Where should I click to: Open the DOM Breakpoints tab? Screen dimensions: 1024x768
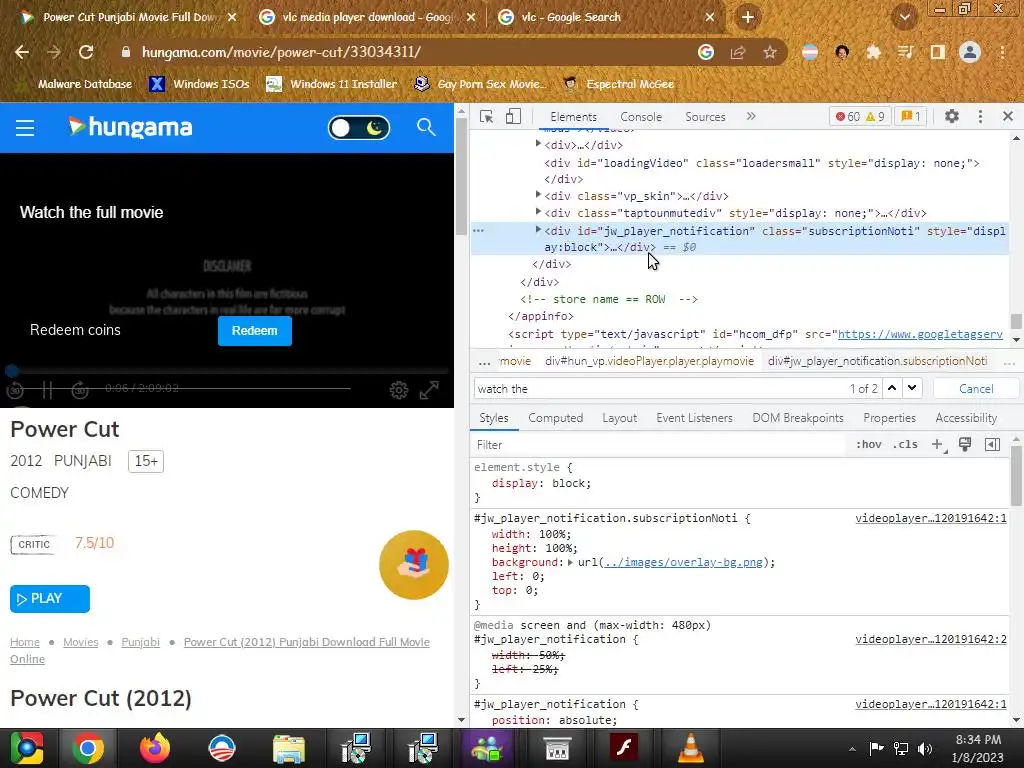[797, 418]
